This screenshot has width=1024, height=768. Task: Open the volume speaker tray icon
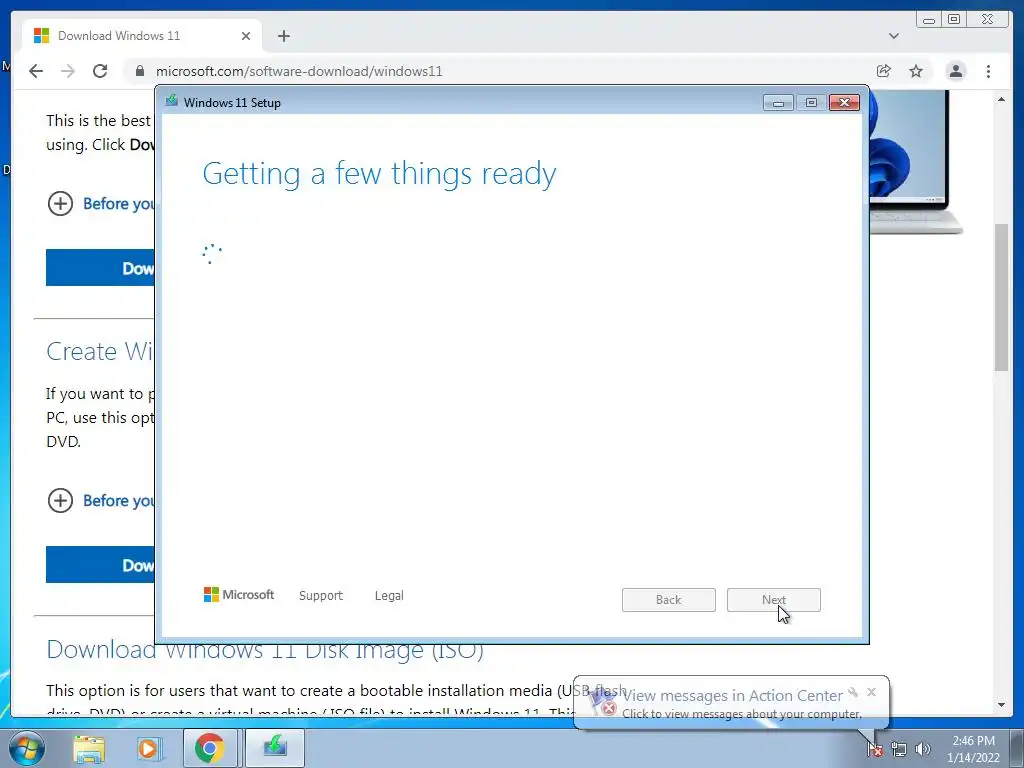click(x=923, y=749)
